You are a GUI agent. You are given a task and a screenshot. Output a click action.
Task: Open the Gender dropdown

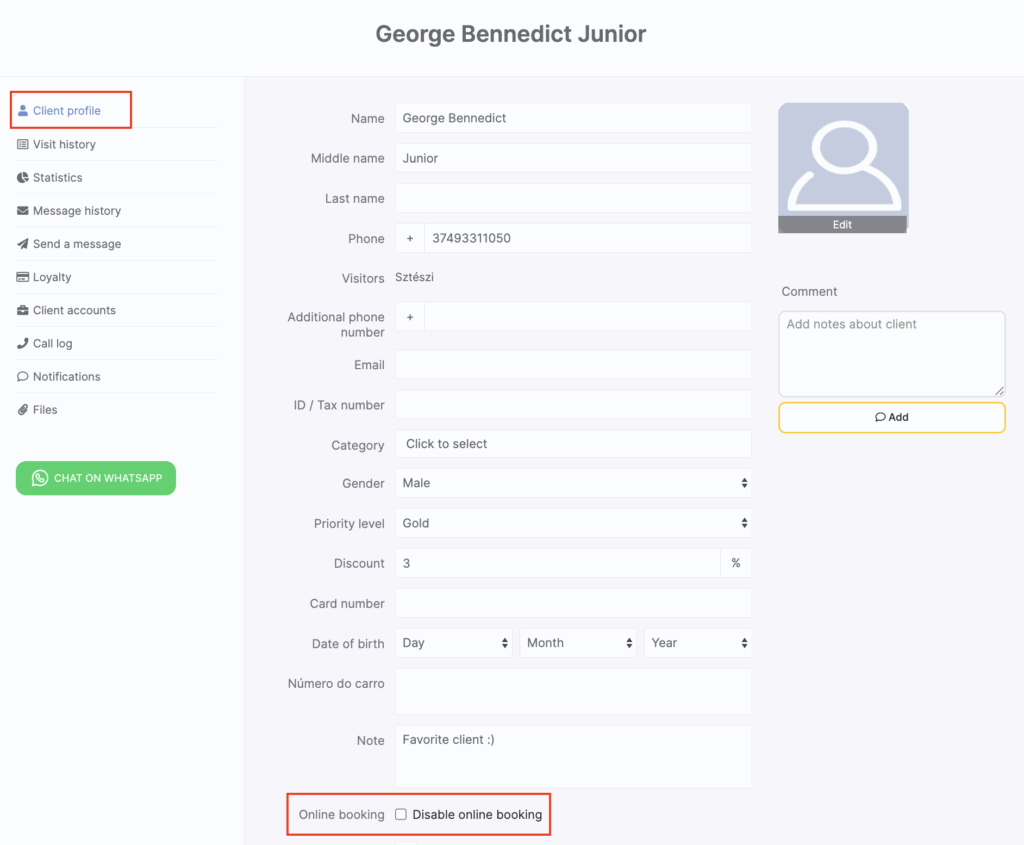(x=572, y=483)
